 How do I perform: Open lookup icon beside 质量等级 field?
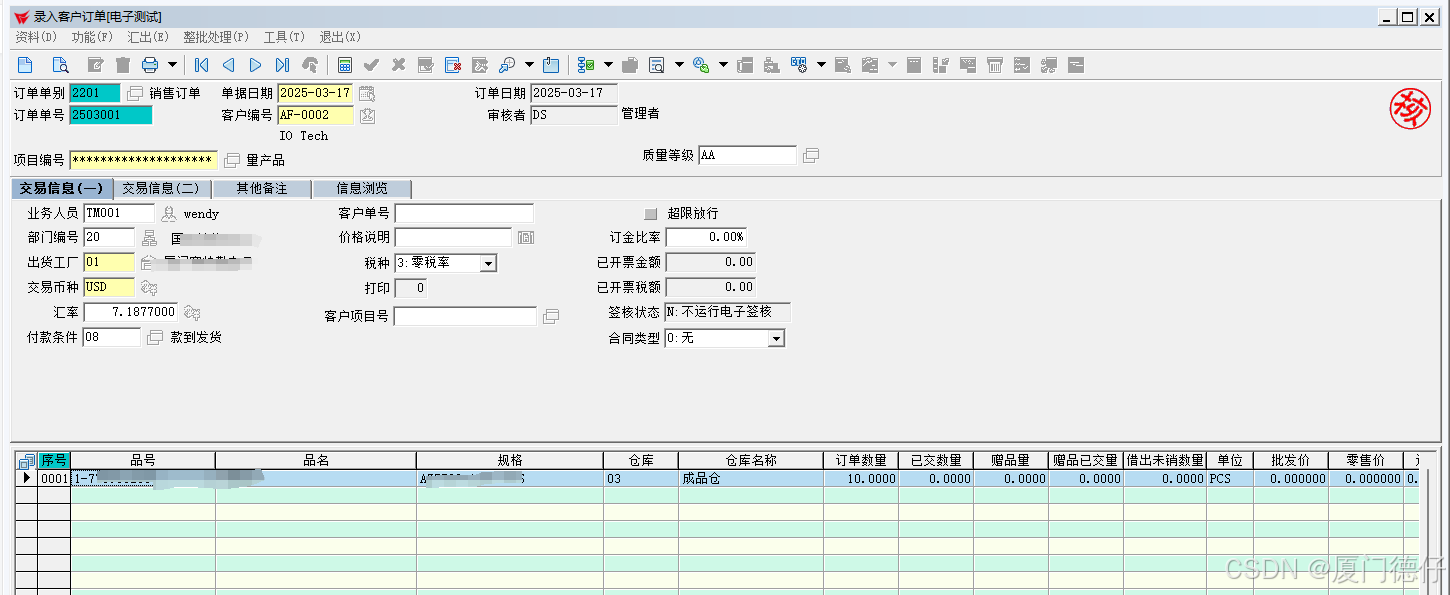811,155
